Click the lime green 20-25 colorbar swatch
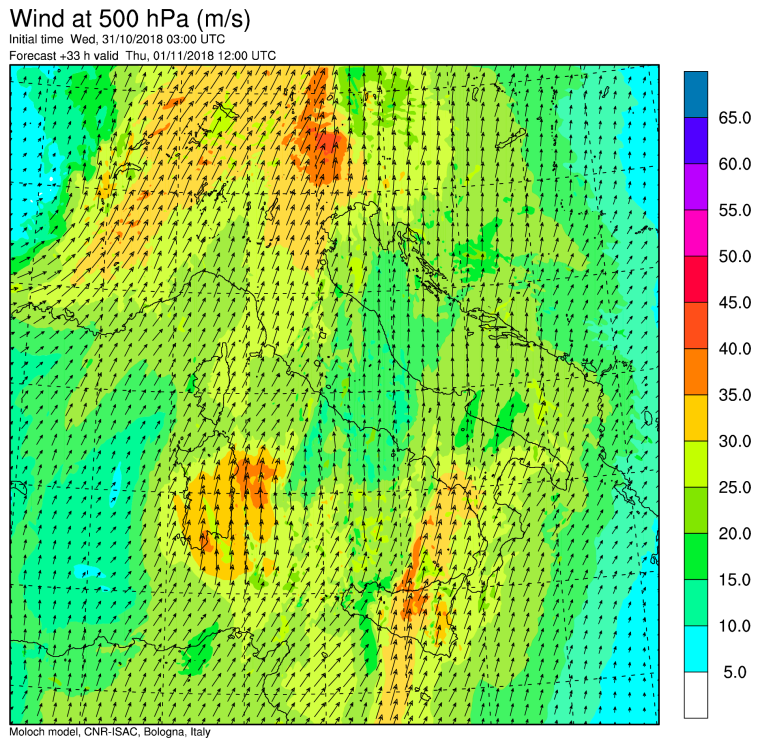The width and height of the screenshot is (760, 747). [696, 510]
